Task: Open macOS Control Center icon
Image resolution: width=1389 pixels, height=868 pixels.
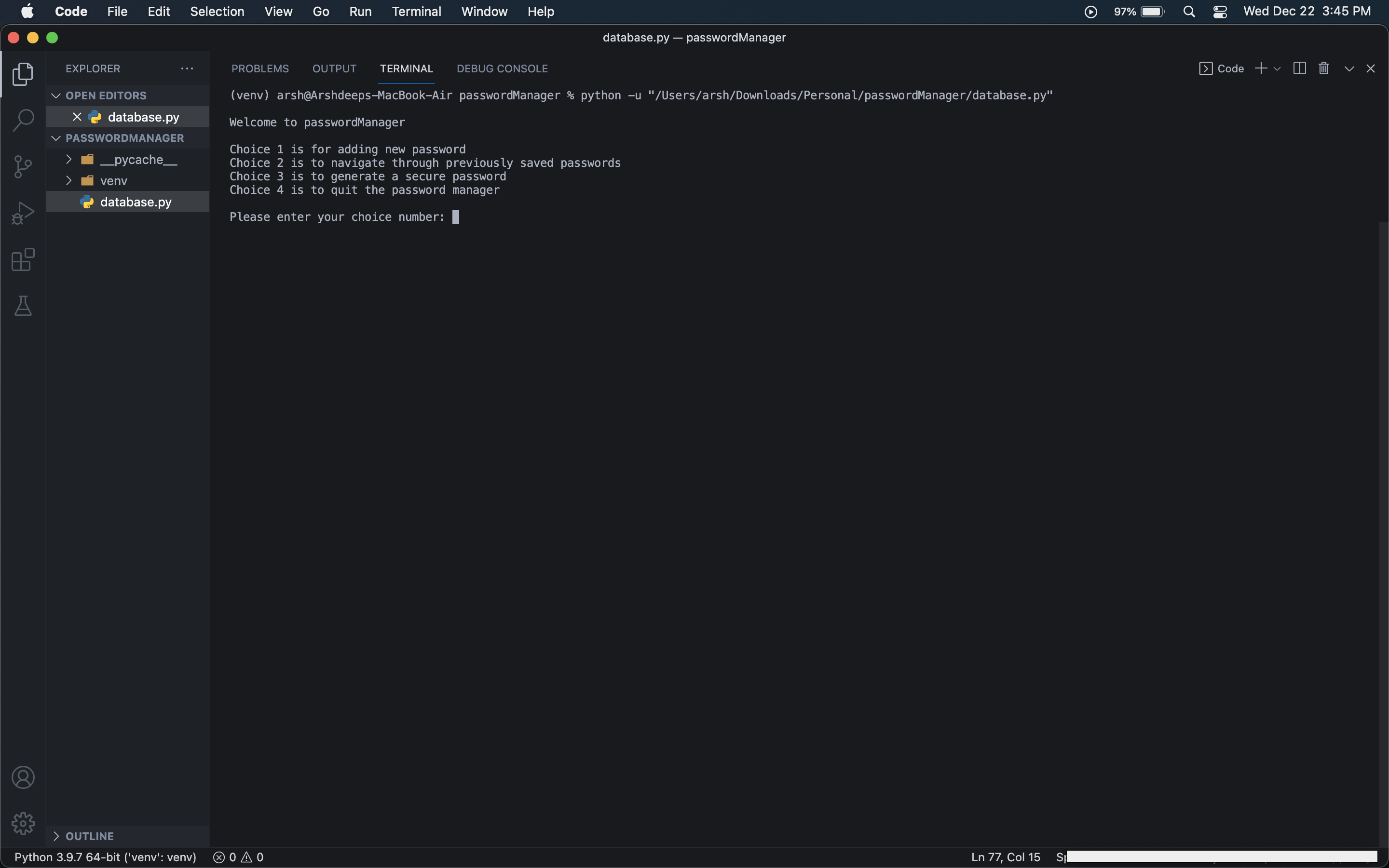Action: tap(1220, 12)
